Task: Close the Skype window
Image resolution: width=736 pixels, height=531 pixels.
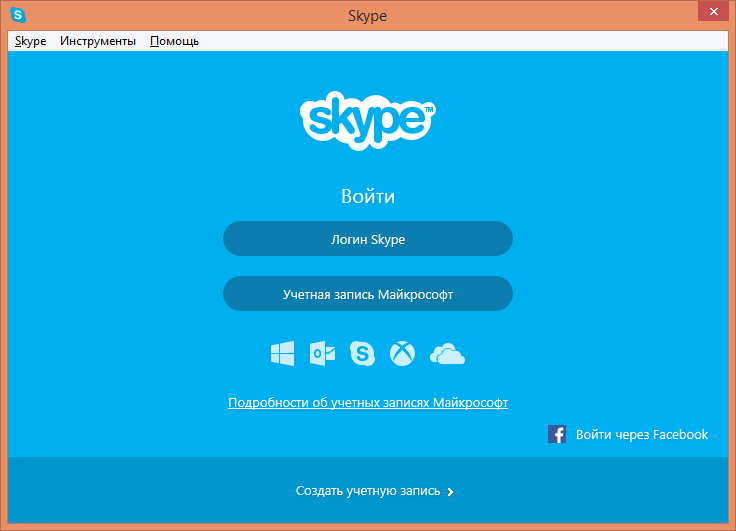Action: coord(713,11)
